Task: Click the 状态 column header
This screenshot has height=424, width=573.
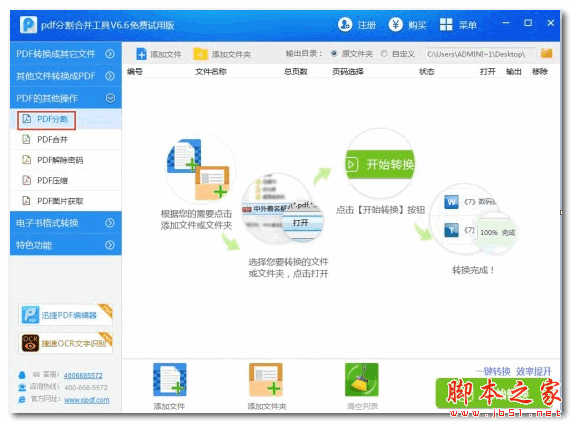Action: click(x=426, y=72)
